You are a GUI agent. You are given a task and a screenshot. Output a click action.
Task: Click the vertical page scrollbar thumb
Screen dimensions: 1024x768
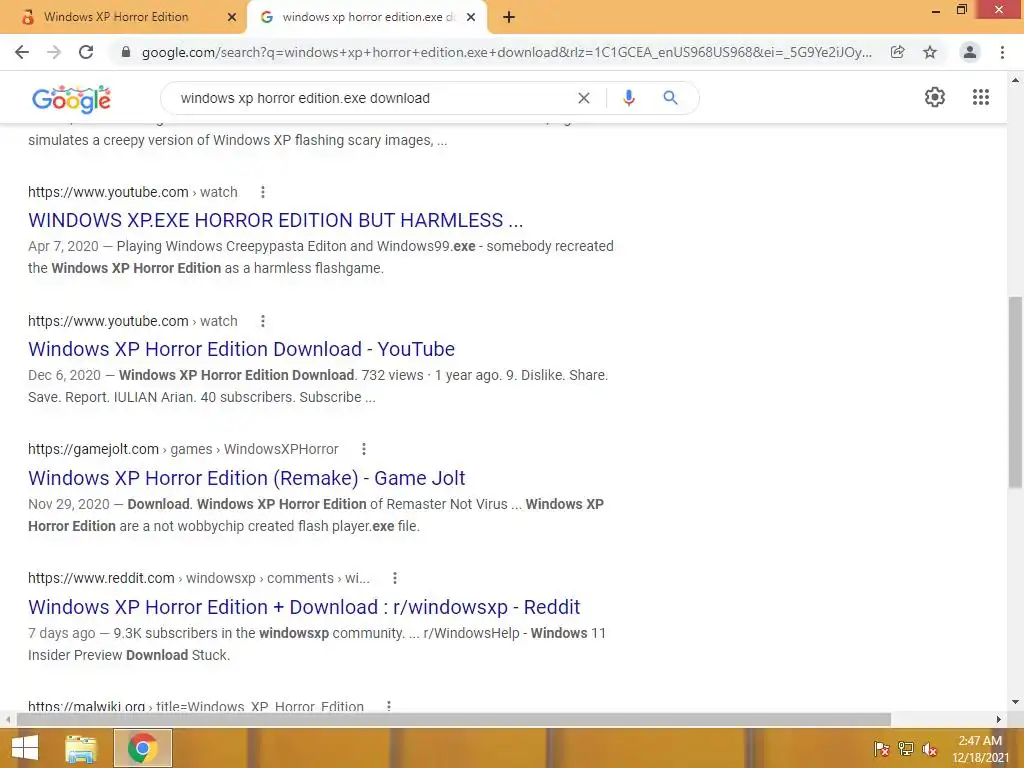pos(1015,392)
